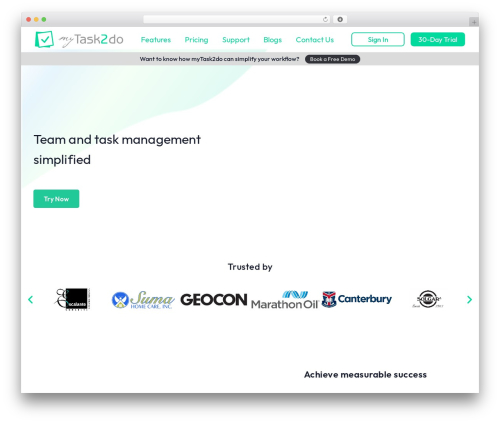Click the workflow banner question text
500x423 pixels.
point(219,59)
